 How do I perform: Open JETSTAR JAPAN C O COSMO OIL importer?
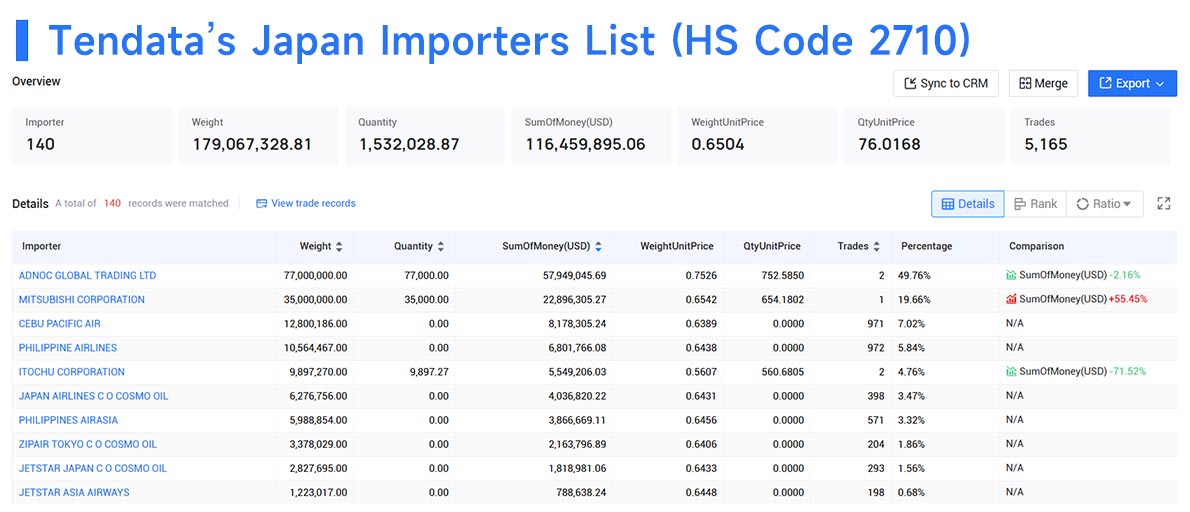93,469
